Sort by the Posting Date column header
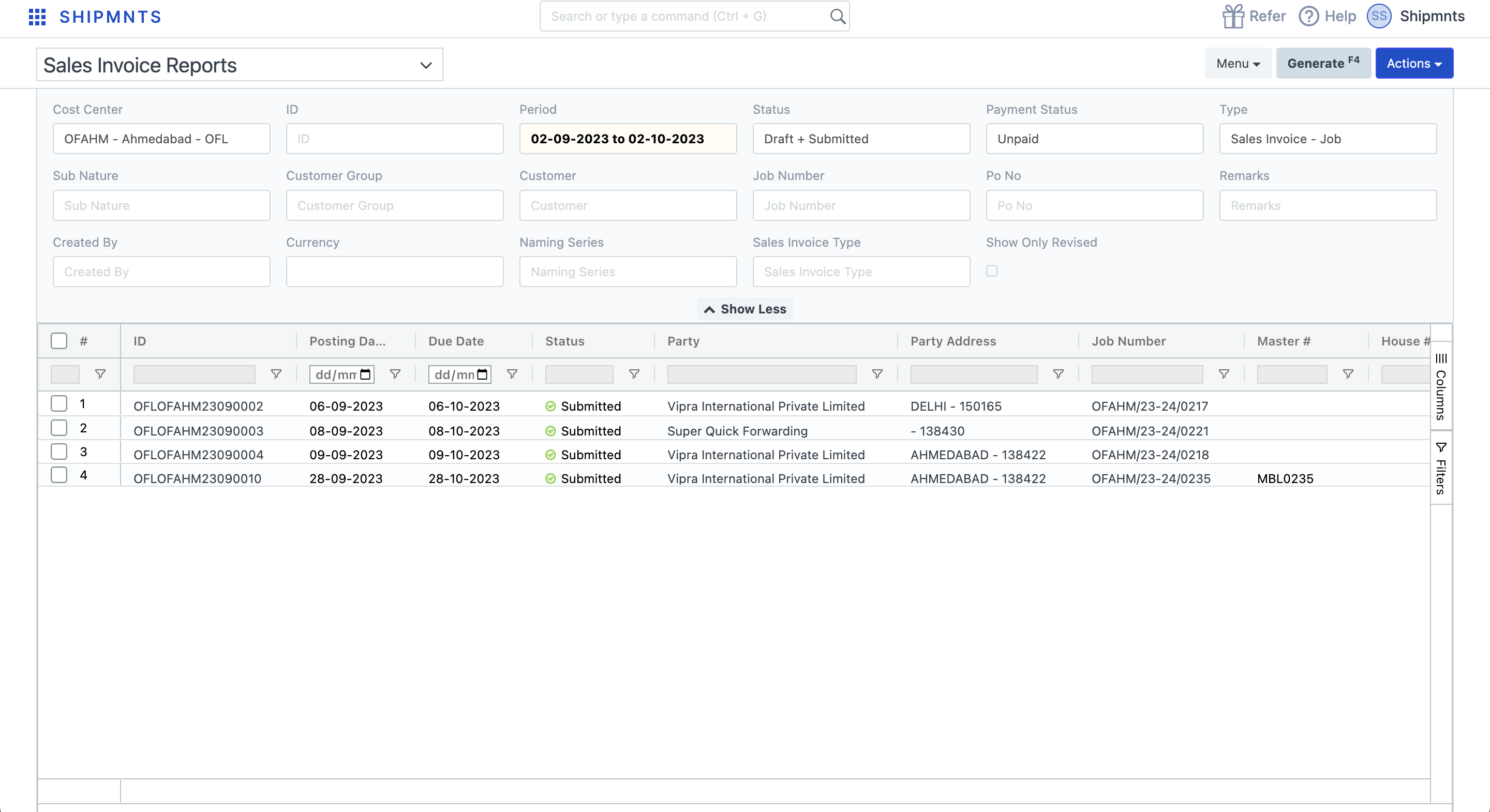 click(x=347, y=341)
